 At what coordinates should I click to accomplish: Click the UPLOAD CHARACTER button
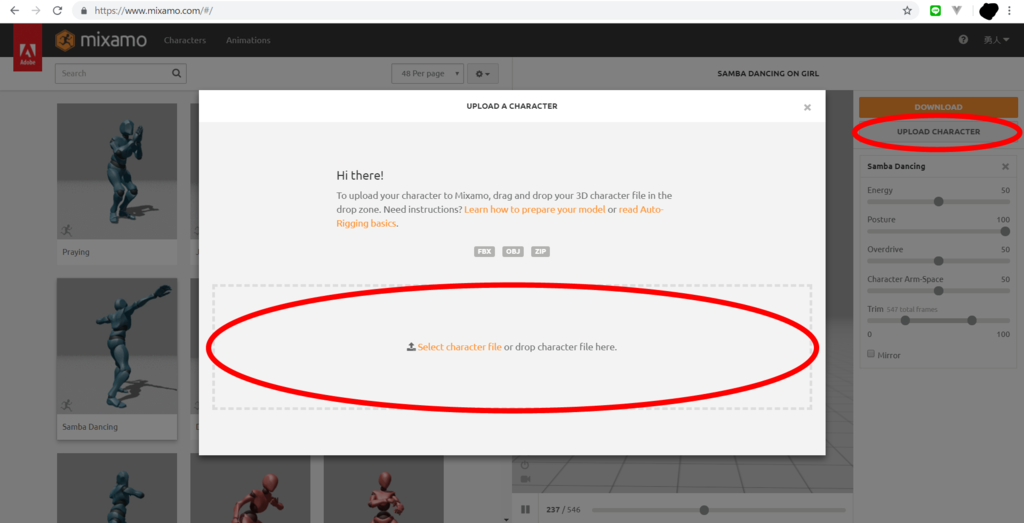[x=938, y=131]
